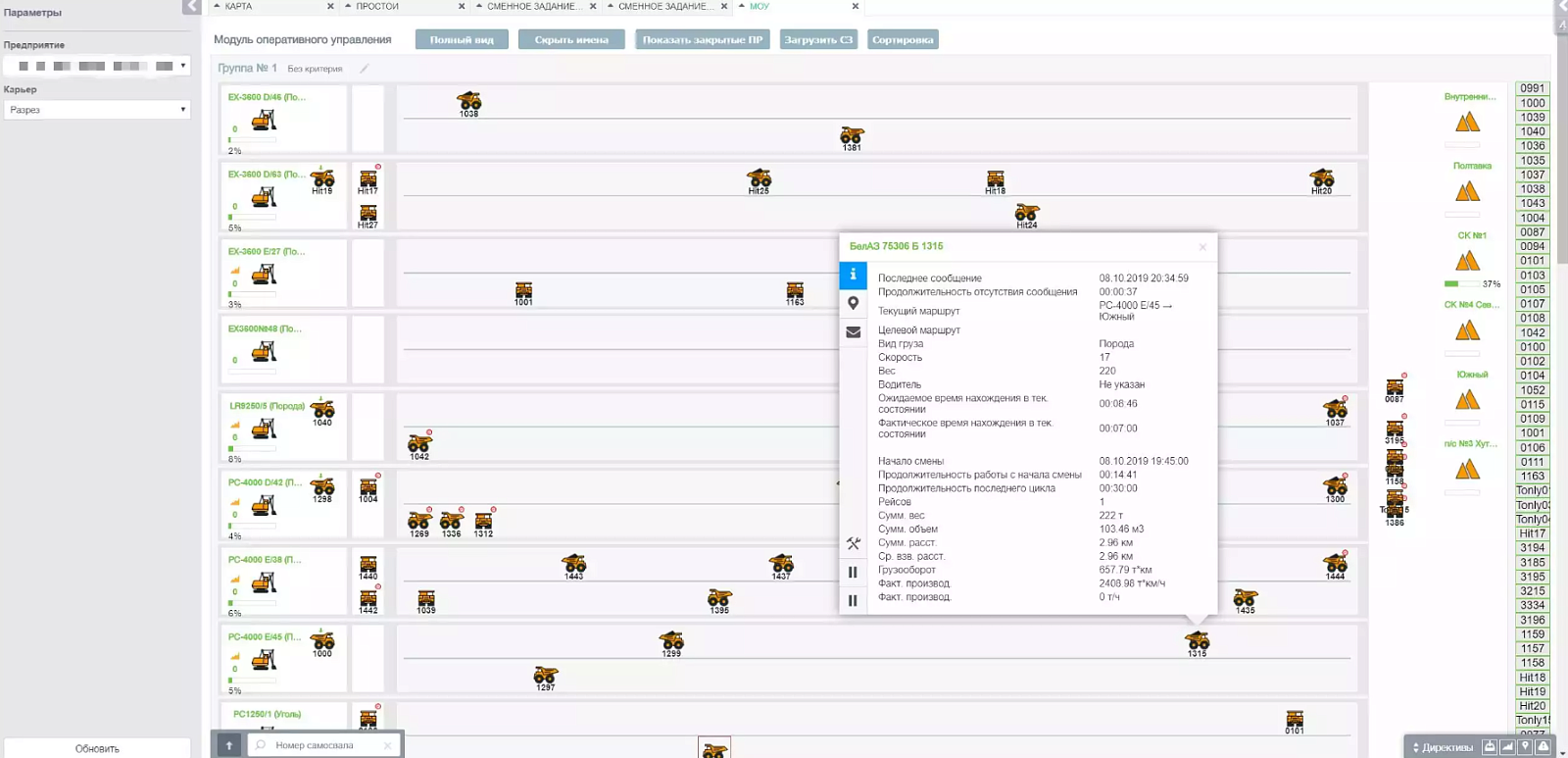Click the СК №1 progress bar showing 37%
Viewport: 1568px width, 758px height.
[x=1462, y=284]
